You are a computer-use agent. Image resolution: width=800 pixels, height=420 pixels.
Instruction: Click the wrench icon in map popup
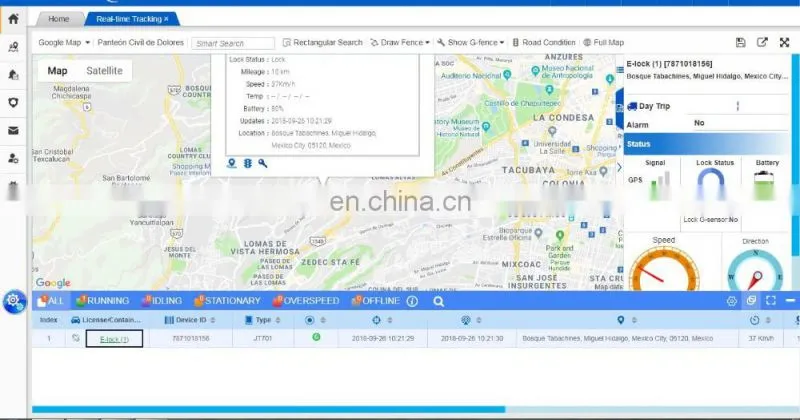coord(263,163)
